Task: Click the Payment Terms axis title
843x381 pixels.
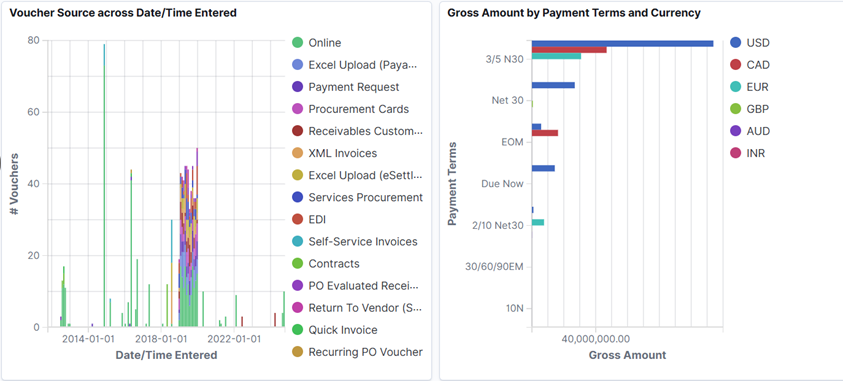Action: [453, 184]
